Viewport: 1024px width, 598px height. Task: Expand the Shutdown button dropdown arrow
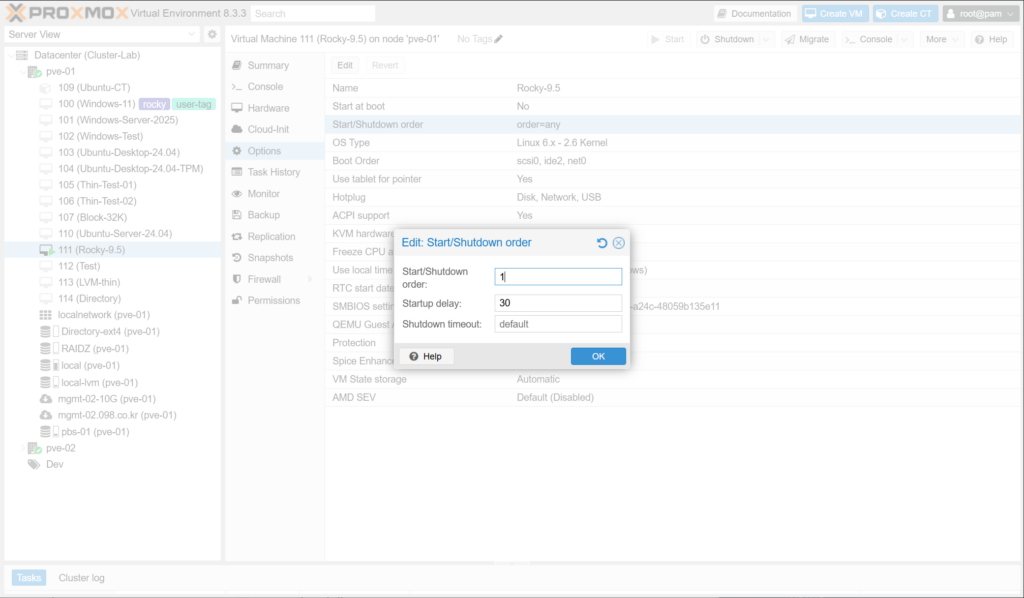tap(766, 39)
